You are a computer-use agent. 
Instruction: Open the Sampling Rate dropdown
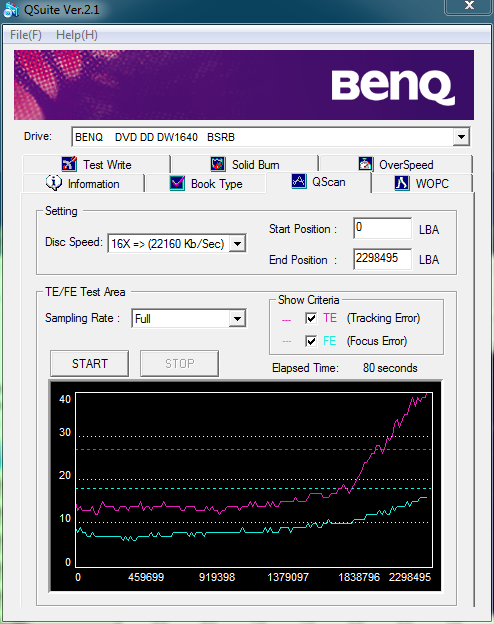[x=237, y=318]
